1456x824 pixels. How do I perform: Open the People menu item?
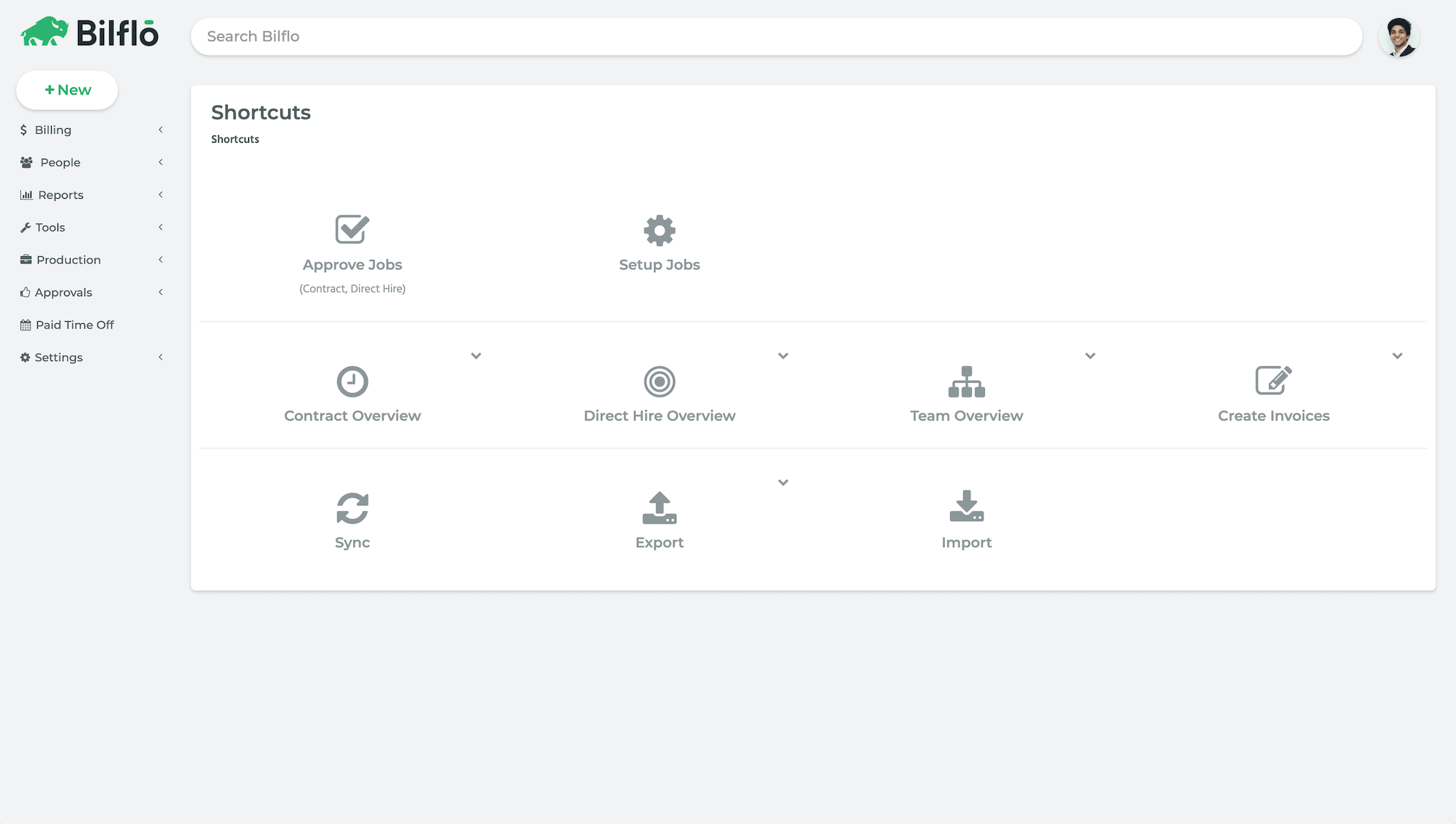[59, 162]
